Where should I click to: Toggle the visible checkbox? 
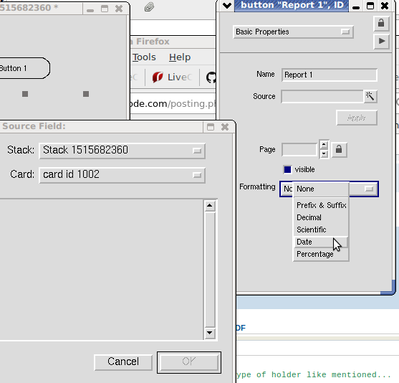(287, 169)
